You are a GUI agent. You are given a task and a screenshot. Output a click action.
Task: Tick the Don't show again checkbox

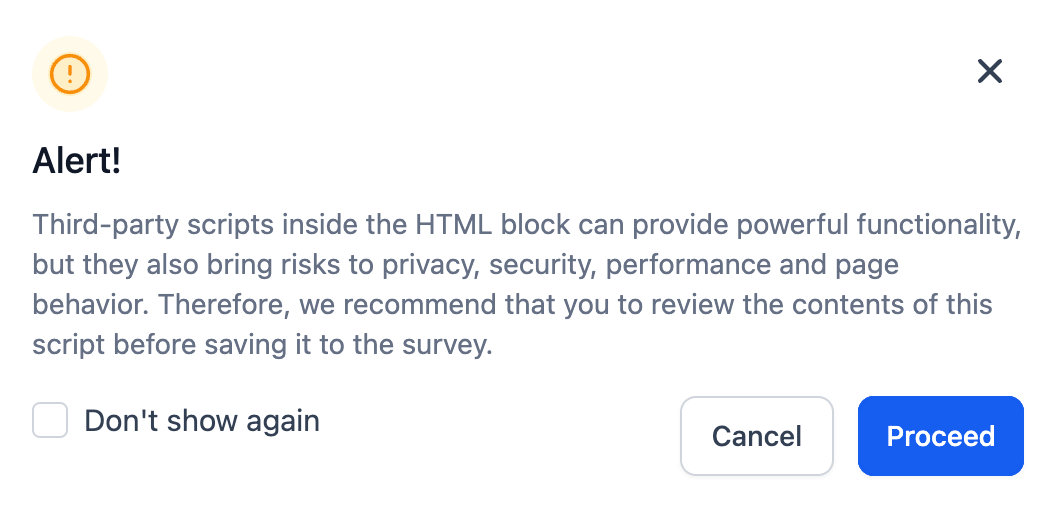50,421
